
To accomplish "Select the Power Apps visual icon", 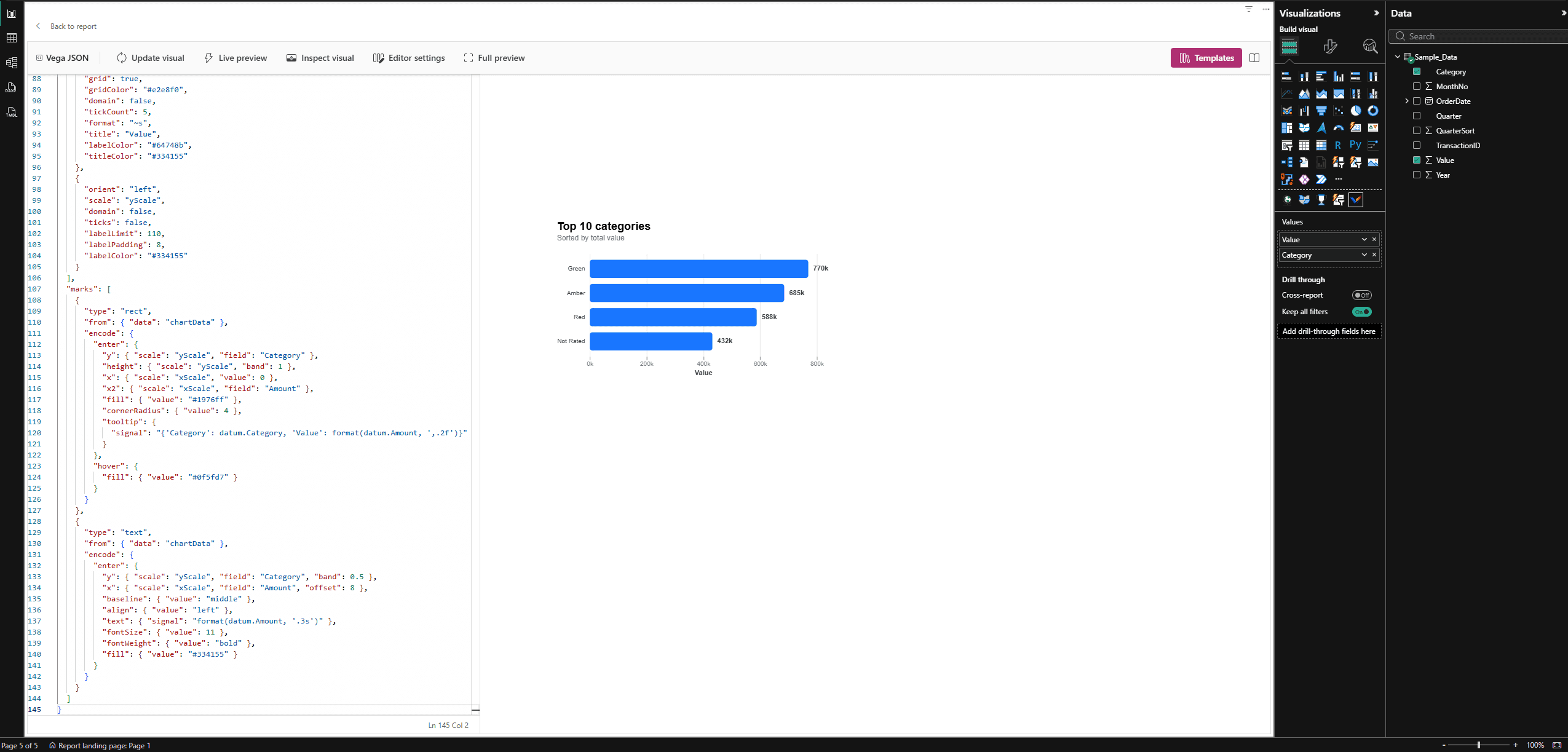I will [x=1304, y=180].
